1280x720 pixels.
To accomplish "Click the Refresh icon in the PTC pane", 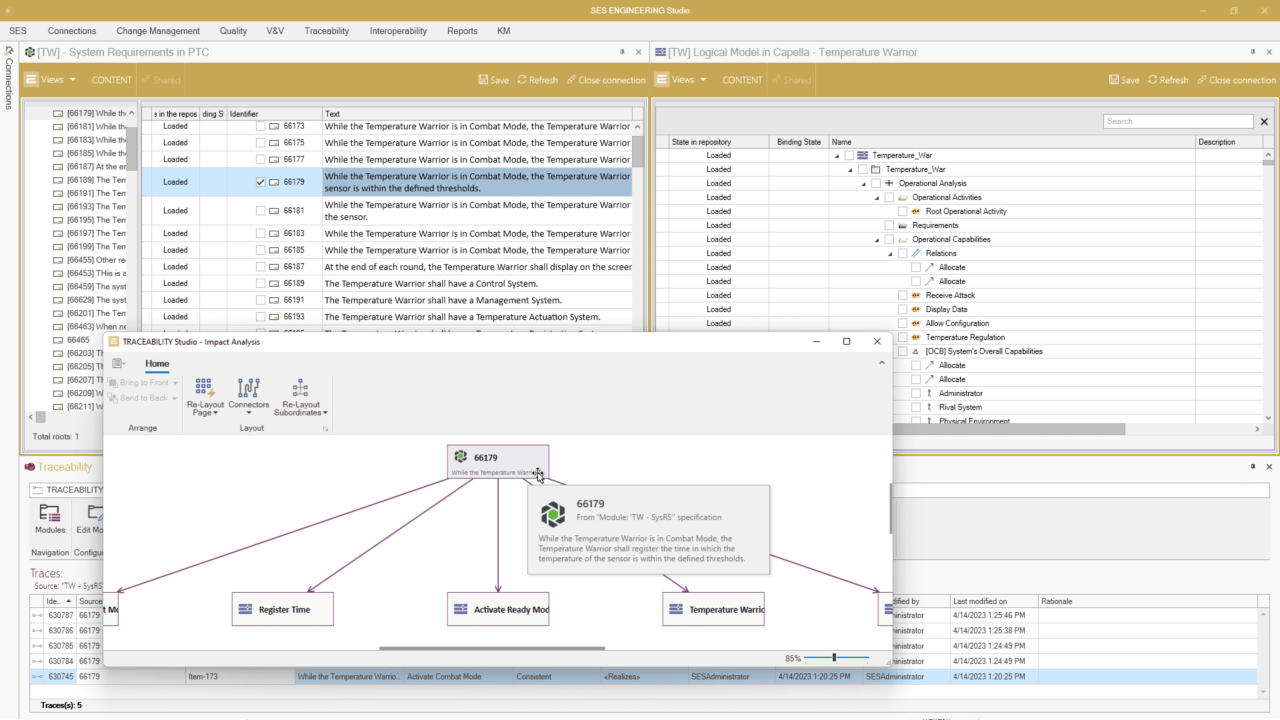I will click(537, 79).
